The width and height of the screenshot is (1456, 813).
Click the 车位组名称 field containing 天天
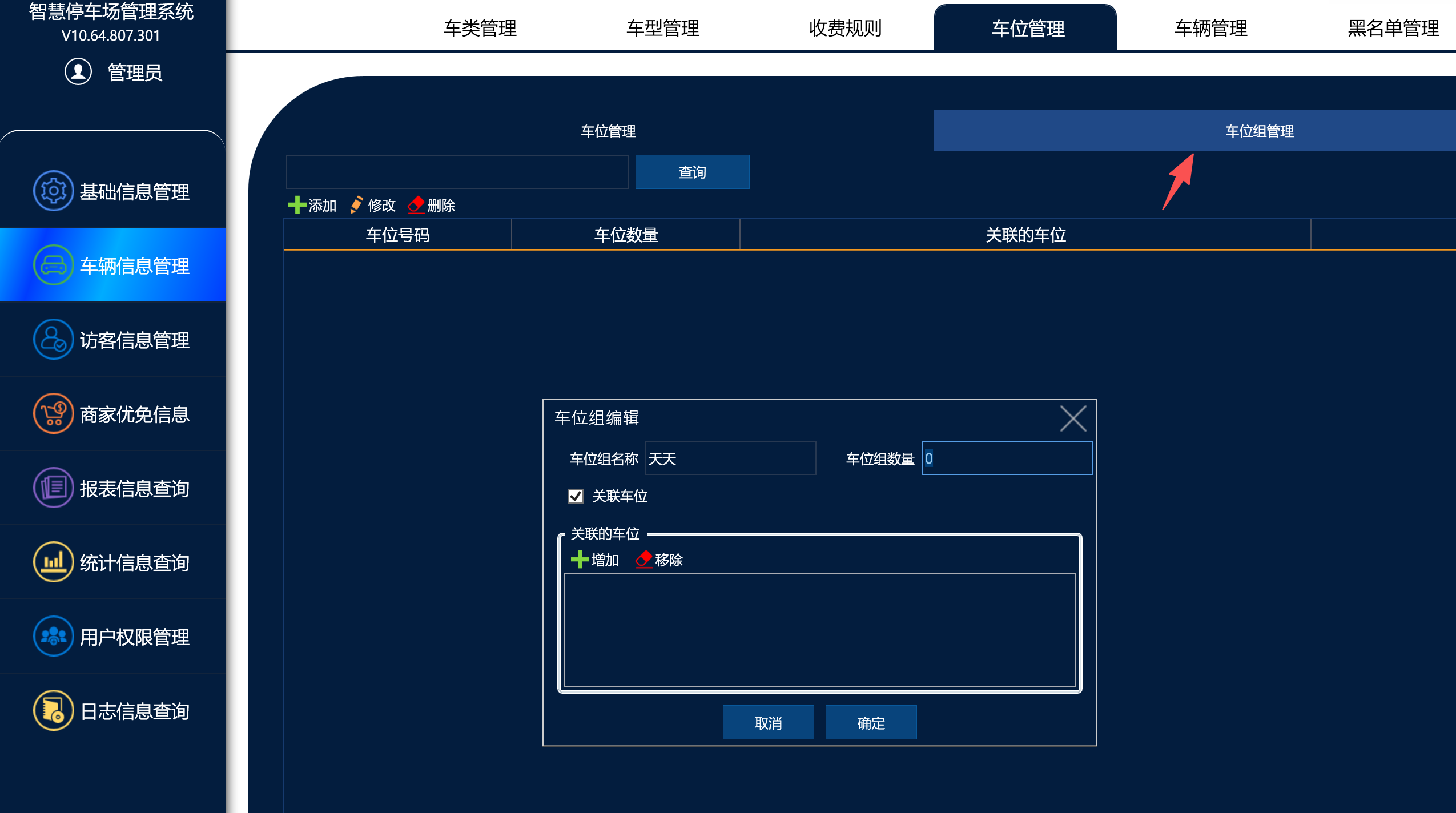[x=730, y=458]
